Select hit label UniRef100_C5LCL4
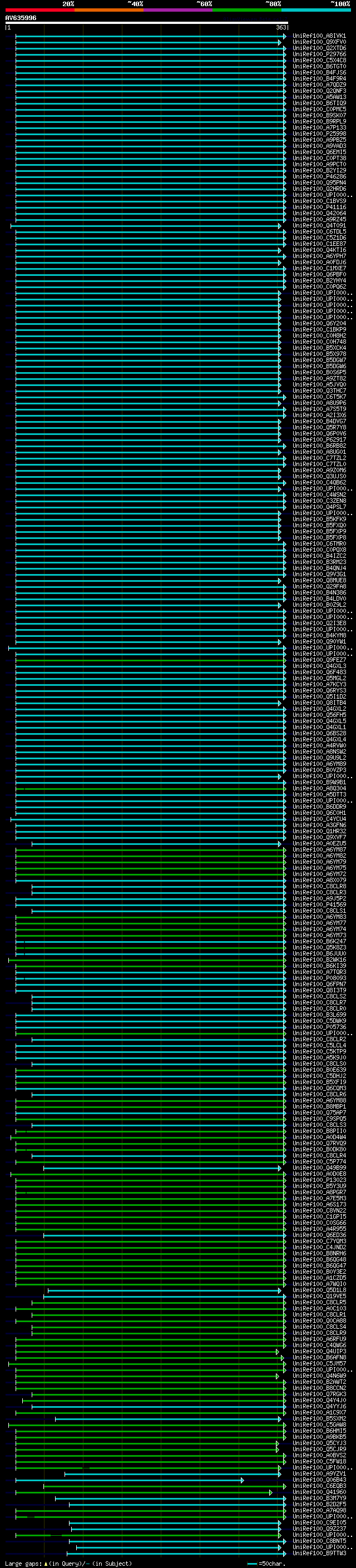Image resolution: width=356 pixels, height=1568 pixels. tap(319, 1046)
